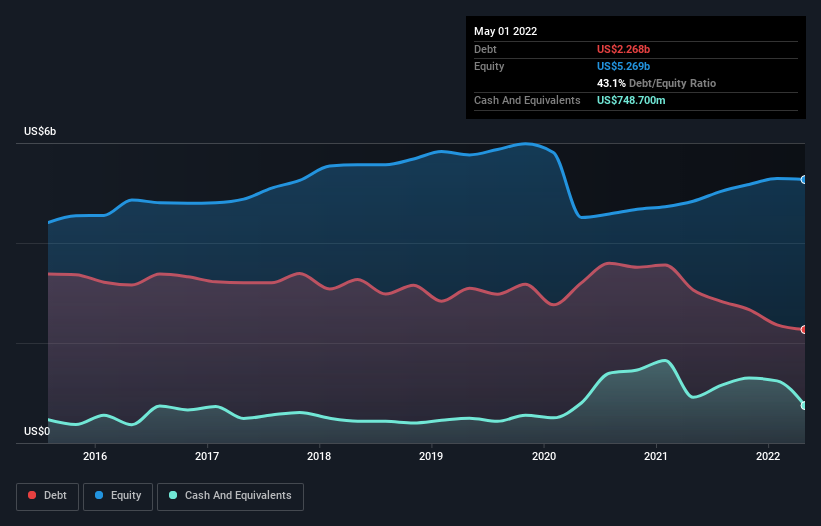Viewport: 821px width, 526px height.
Task: Click the US$6b y-axis label
Action: (40, 131)
